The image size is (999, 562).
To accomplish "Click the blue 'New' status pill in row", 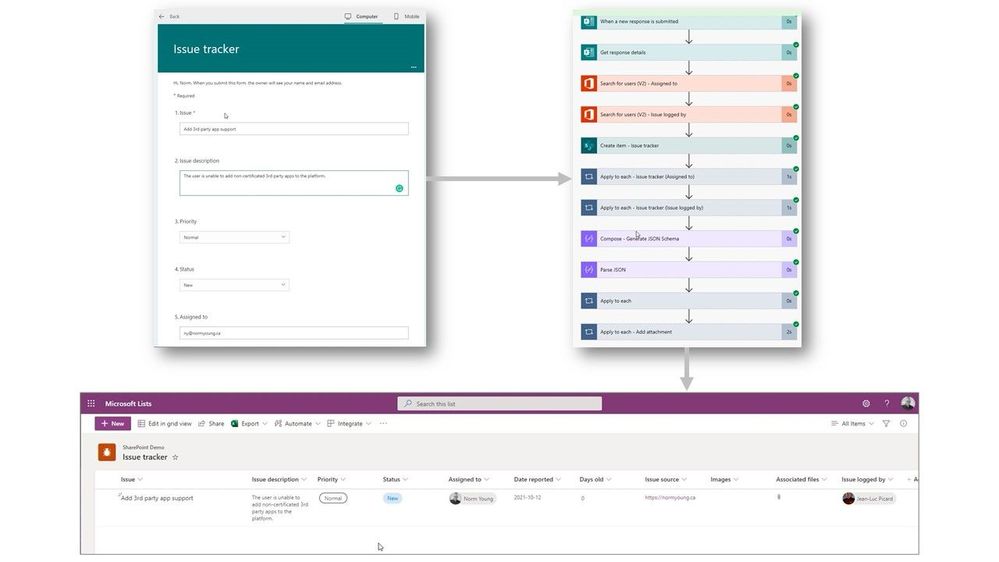I will point(392,498).
